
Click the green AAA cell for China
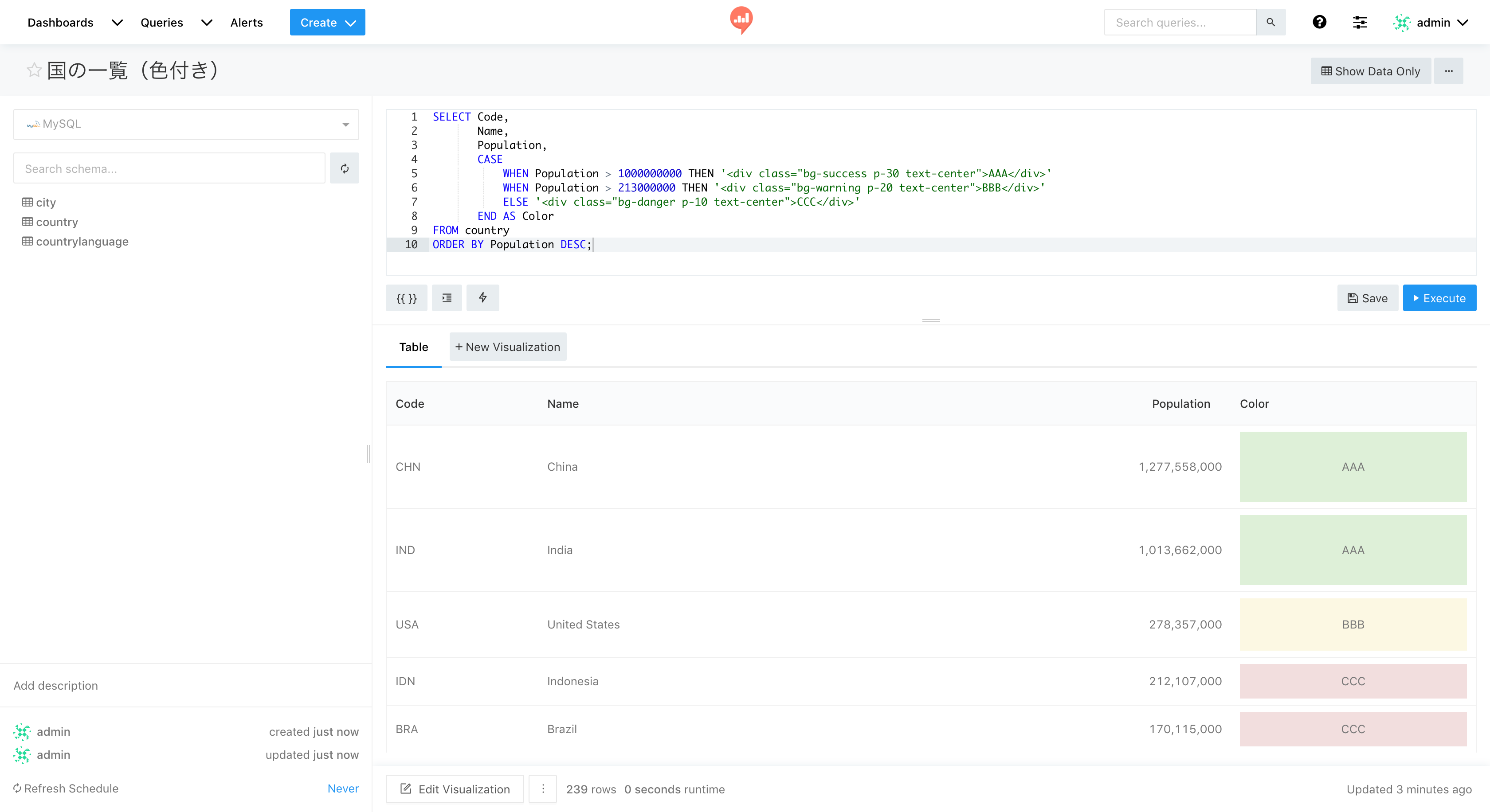point(1353,466)
